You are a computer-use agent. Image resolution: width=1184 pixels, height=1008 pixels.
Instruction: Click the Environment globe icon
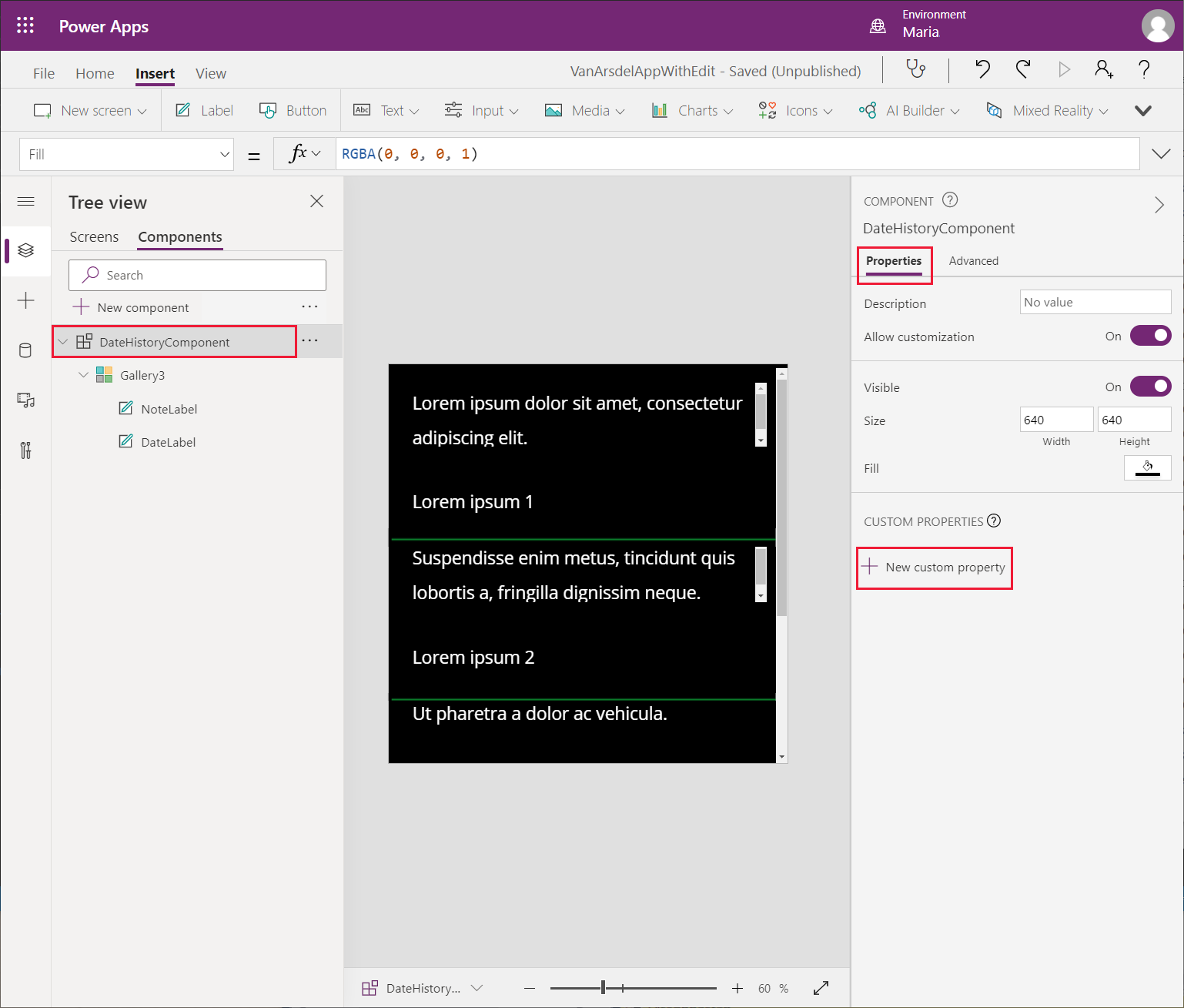pos(878,25)
